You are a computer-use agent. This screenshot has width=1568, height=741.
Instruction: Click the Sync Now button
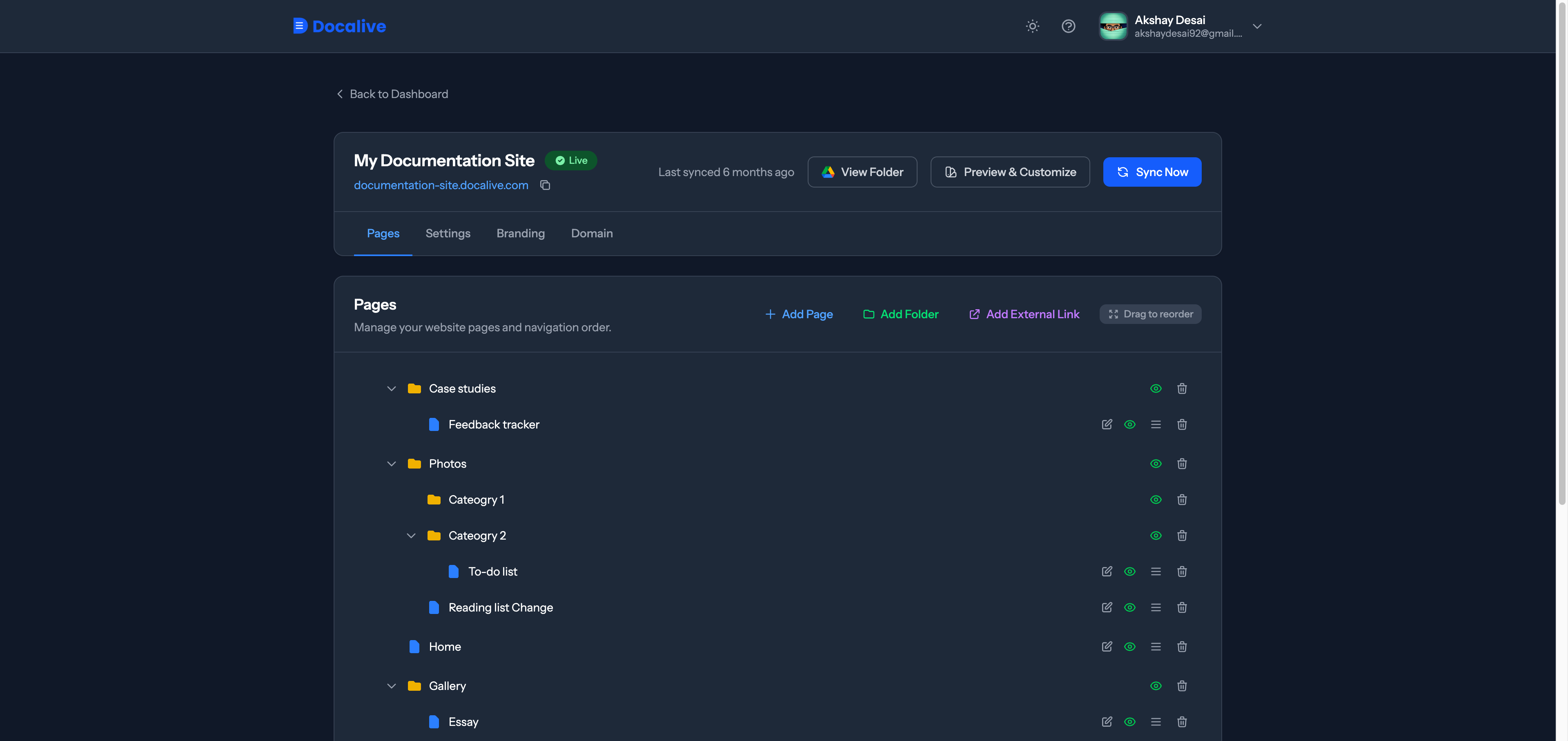coord(1151,172)
